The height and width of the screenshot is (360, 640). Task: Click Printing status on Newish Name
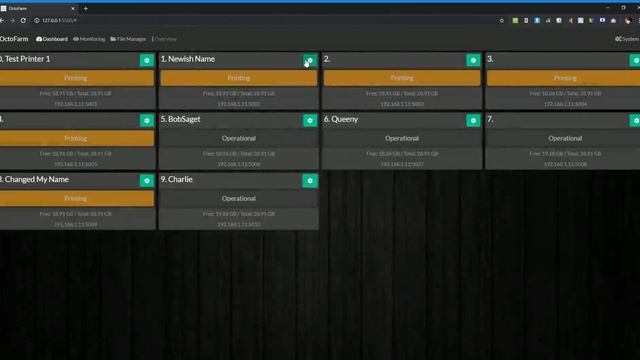(239, 78)
